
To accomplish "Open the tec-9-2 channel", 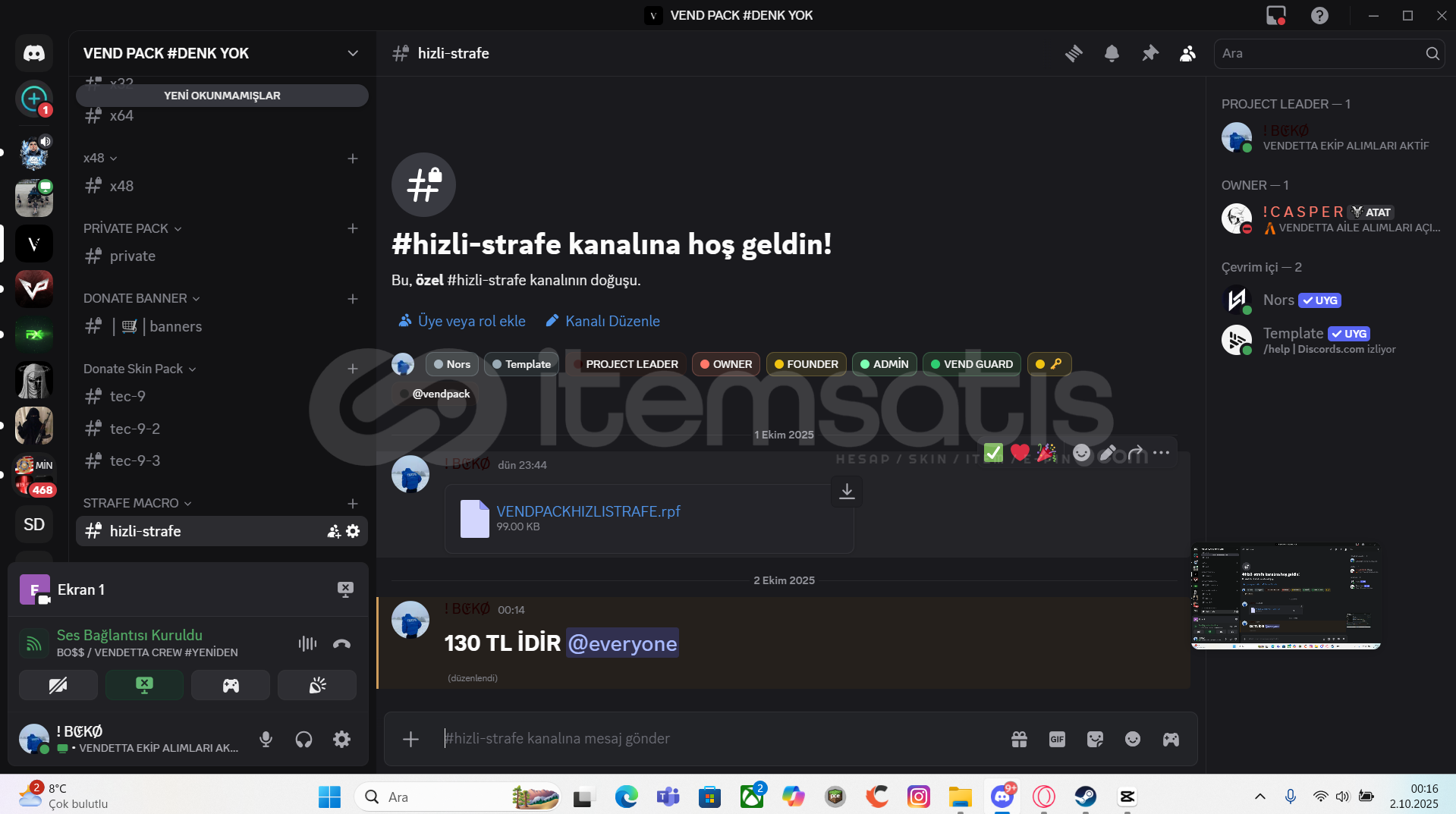I will tap(222, 429).
